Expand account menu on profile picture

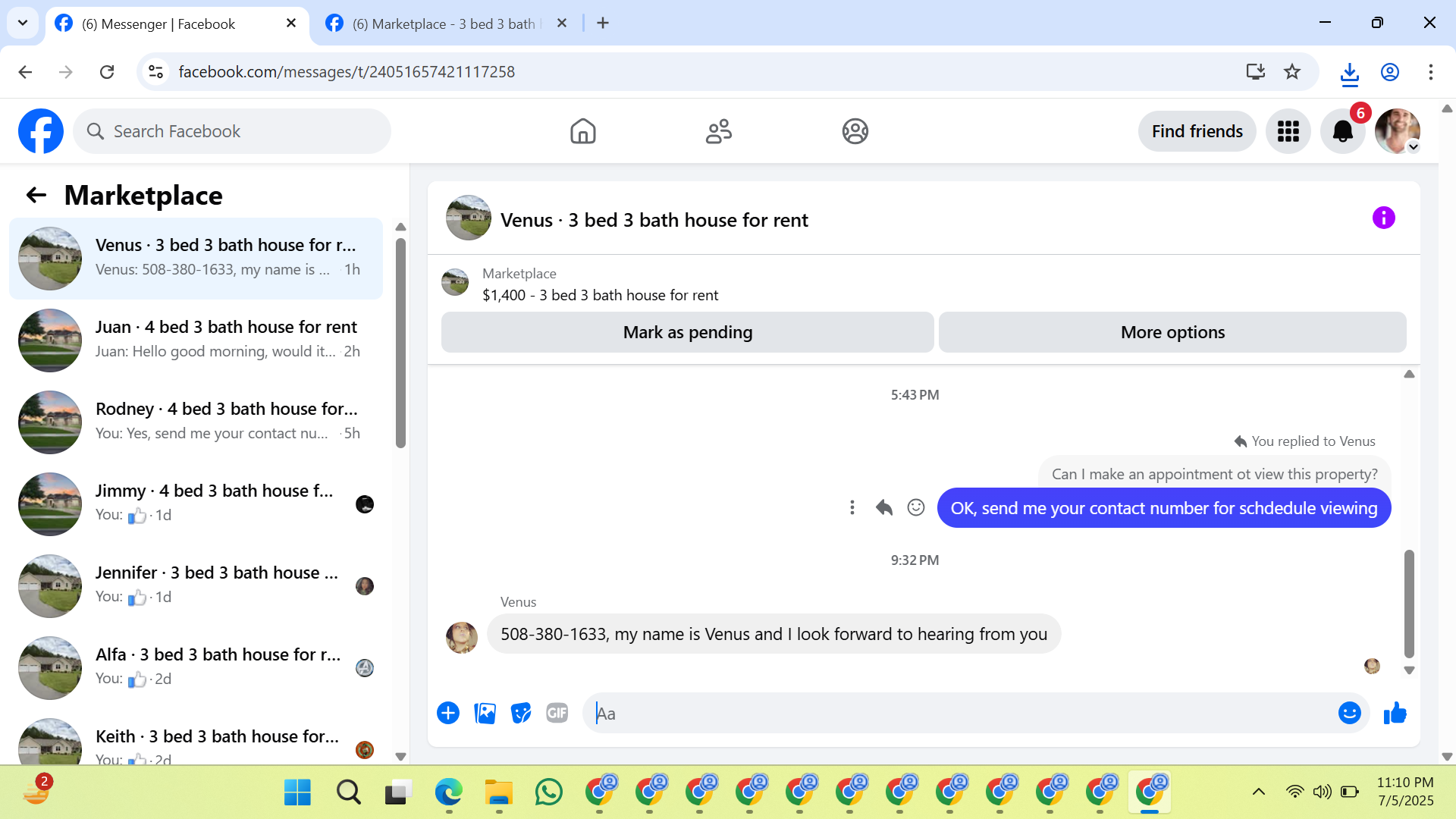click(1398, 131)
